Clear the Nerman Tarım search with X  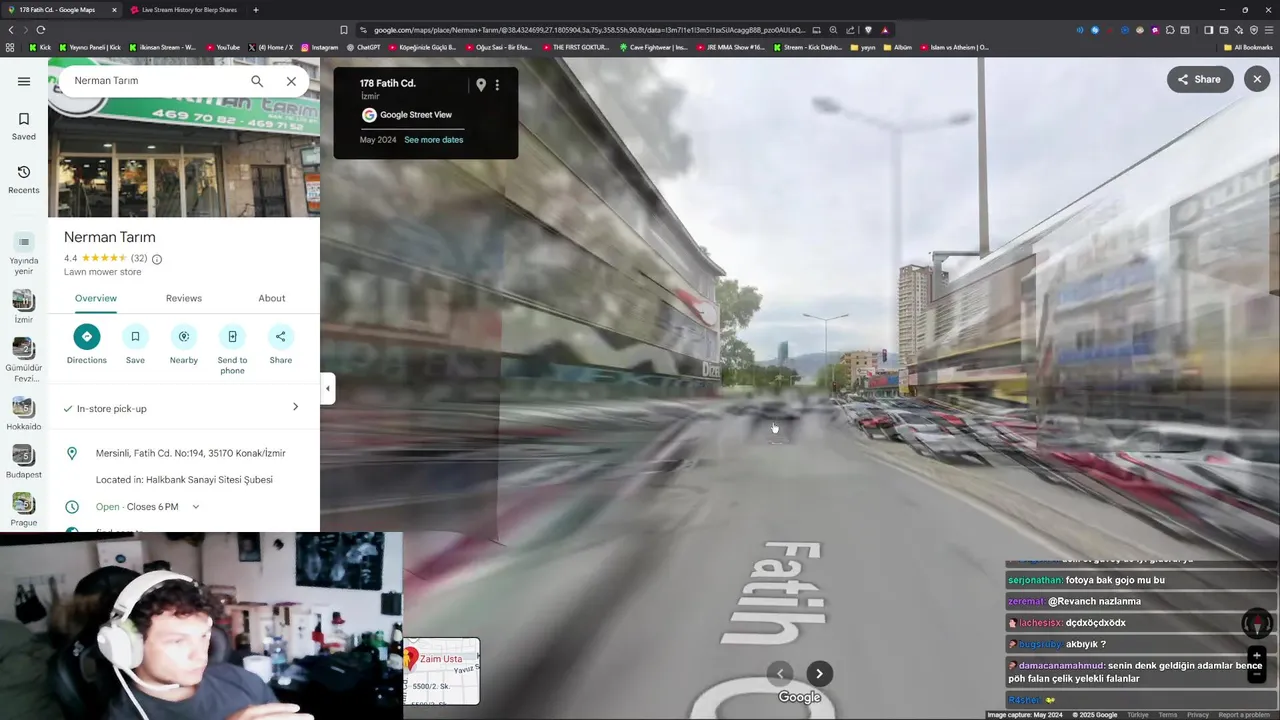point(291,81)
